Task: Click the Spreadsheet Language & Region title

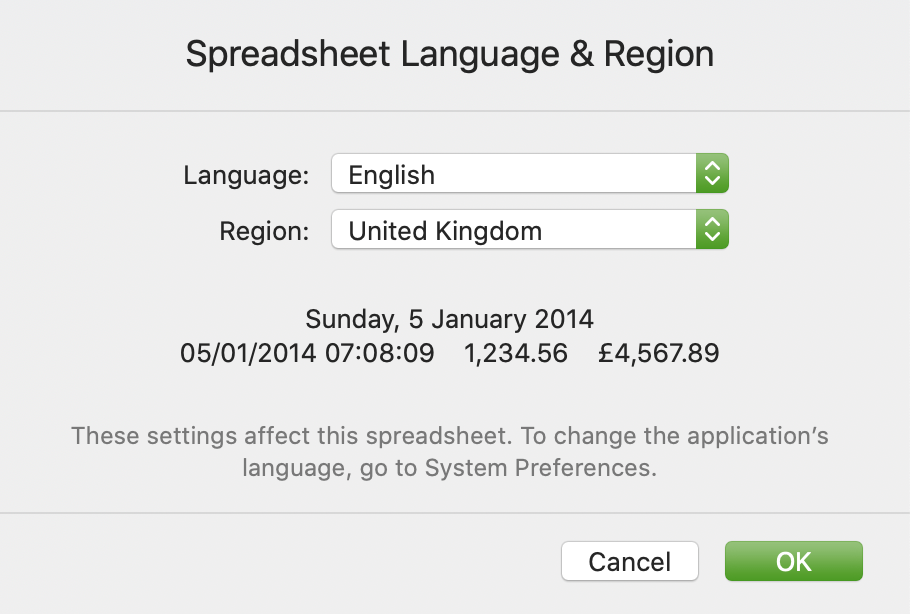Action: tap(450, 54)
